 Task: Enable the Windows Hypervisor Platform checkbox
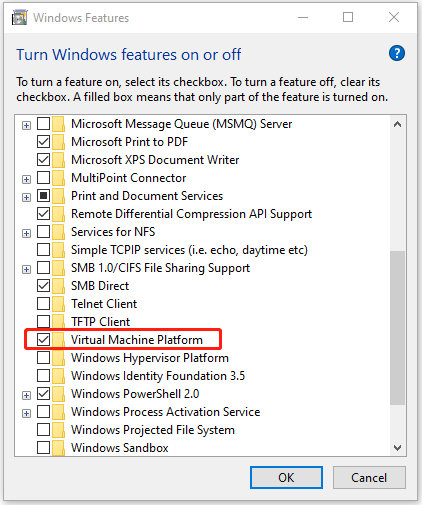click(43, 358)
